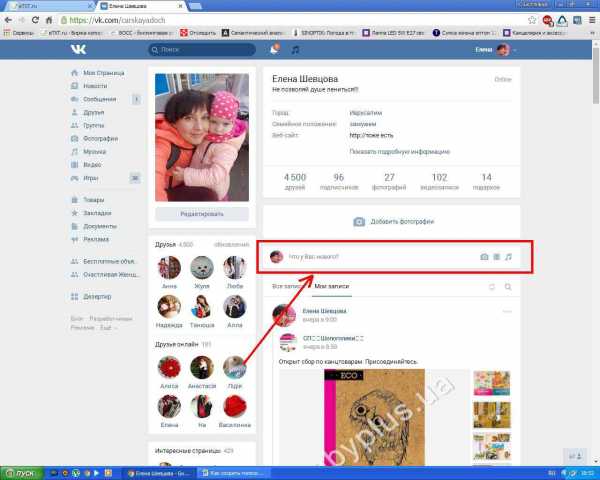Screen dimensions: 600x480
Task: Attach audio via note icon in post box
Action: [508, 257]
